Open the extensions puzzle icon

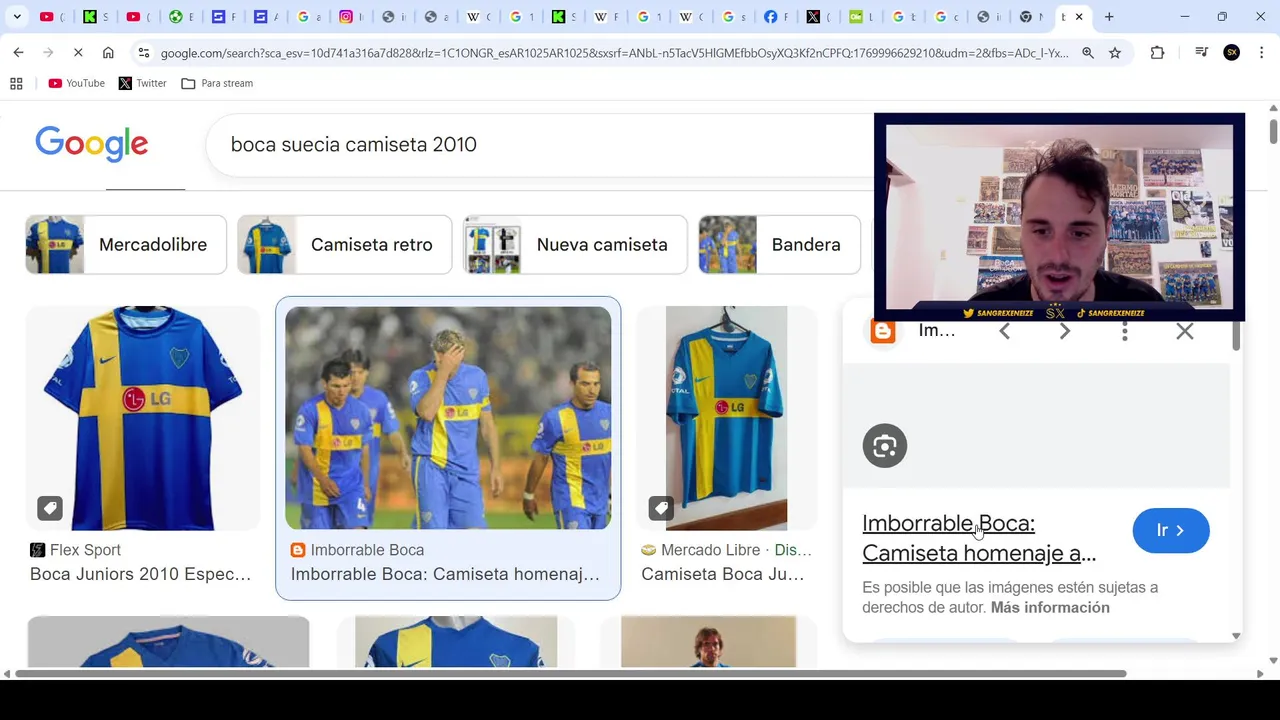click(1157, 53)
